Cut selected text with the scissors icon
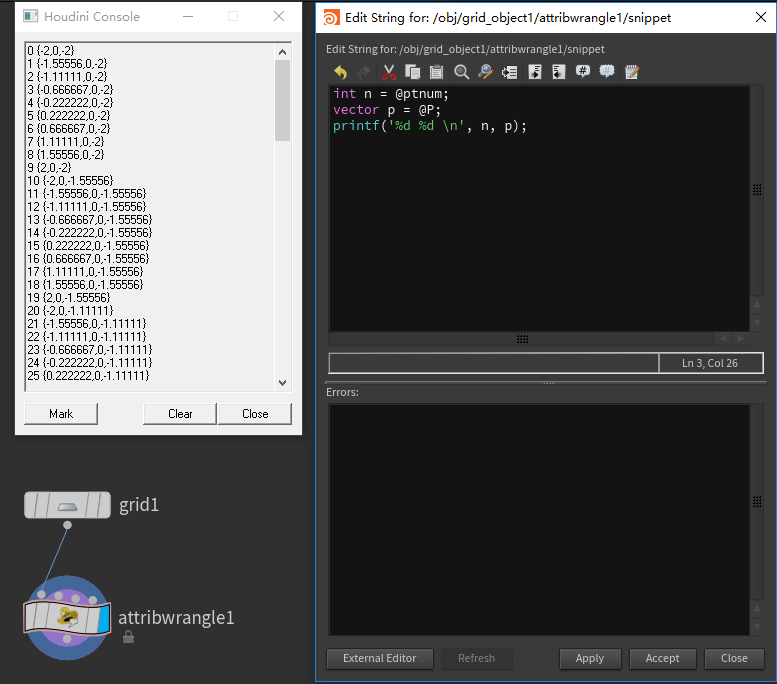777x684 pixels. [389, 72]
